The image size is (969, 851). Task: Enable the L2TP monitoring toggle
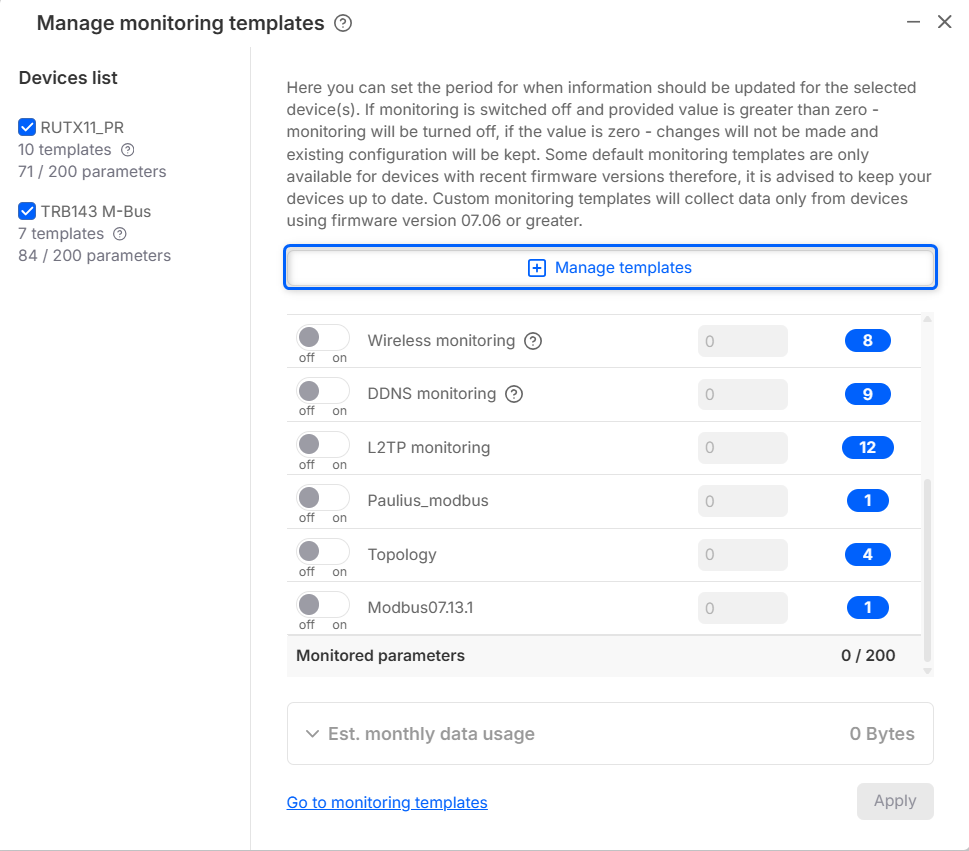tap(323, 444)
